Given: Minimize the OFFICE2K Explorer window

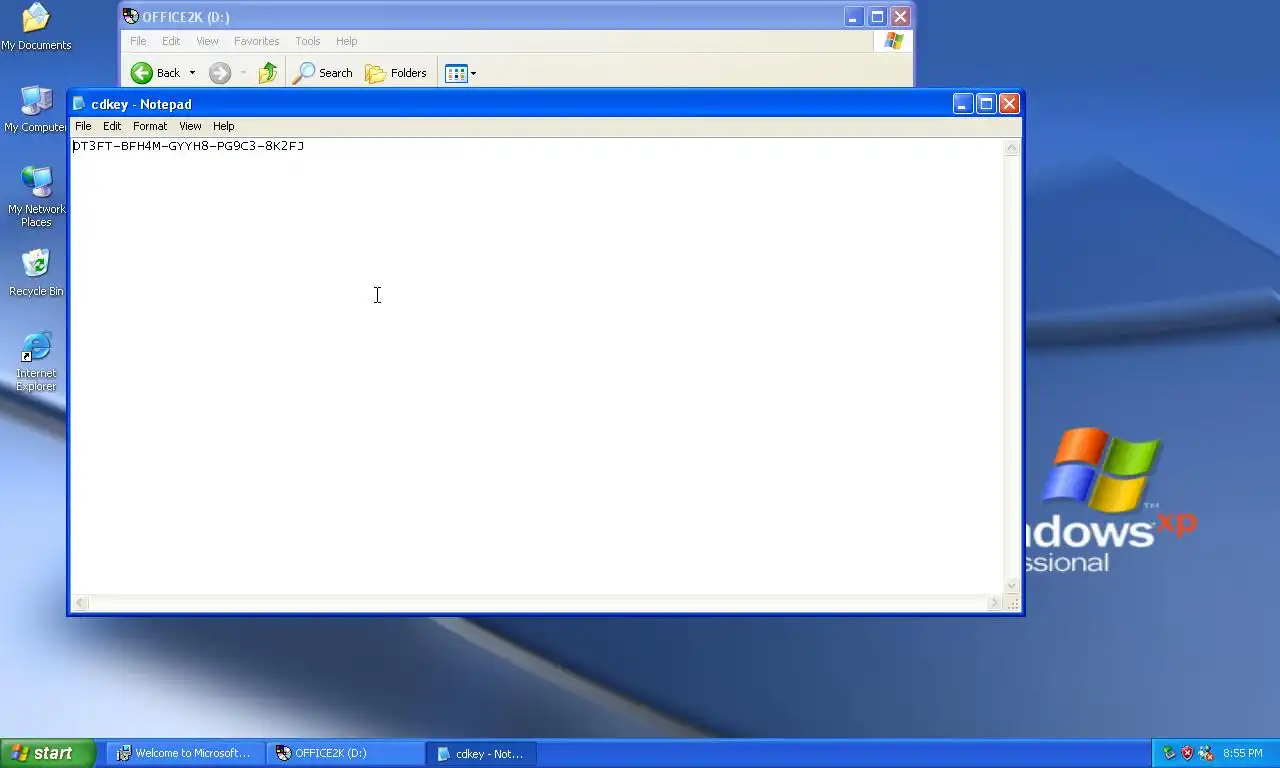Looking at the screenshot, I should pyautogui.click(x=854, y=17).
